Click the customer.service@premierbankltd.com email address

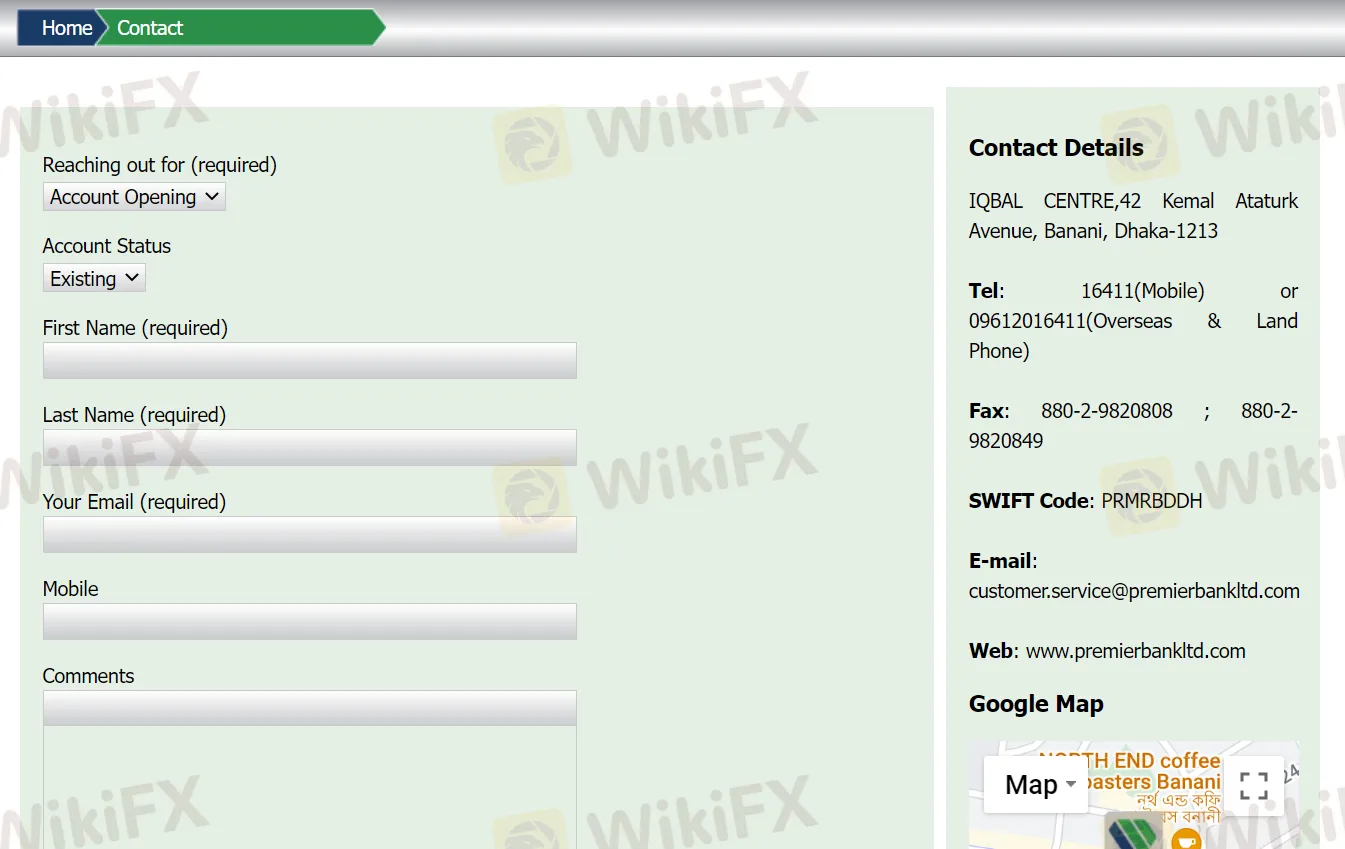pyautogui.click(x=1134, y=591)
